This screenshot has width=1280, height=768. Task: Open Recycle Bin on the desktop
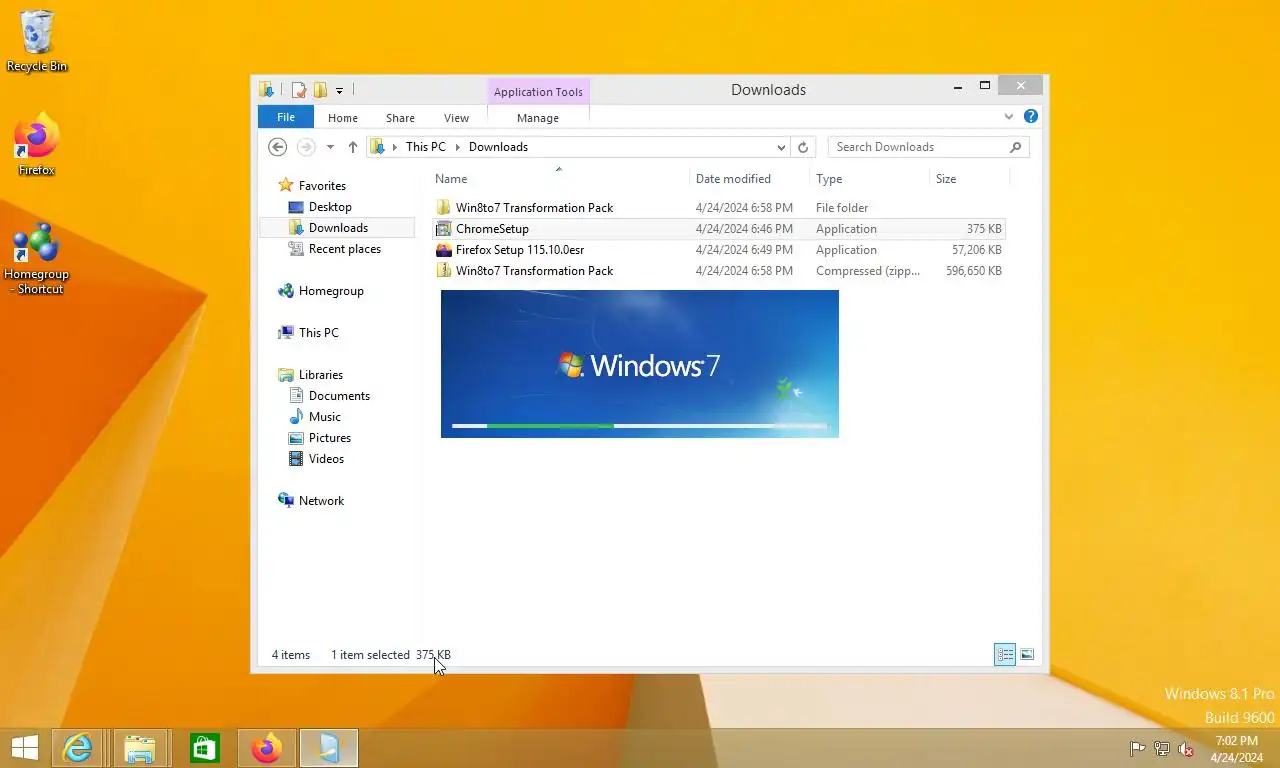37,41
